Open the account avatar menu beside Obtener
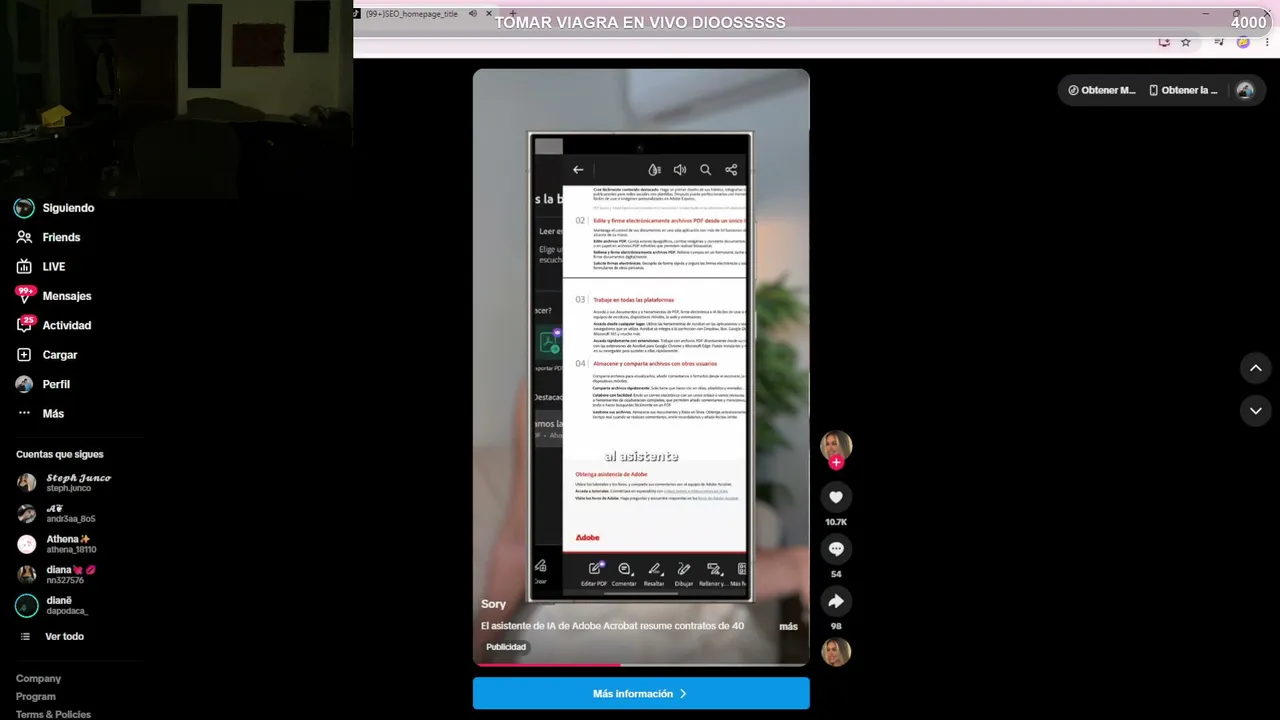The image size is (1280, 720). coord(1245,90)
